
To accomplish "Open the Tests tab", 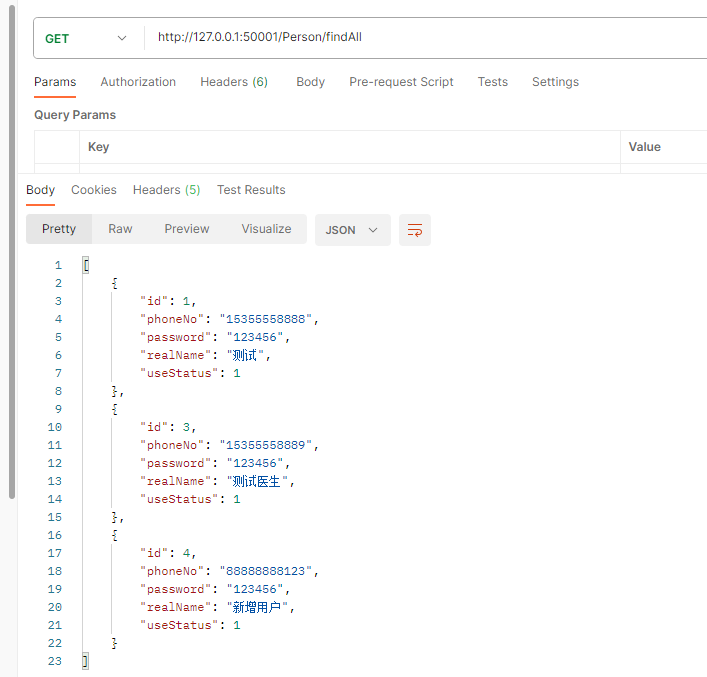I will coord(492,82).
